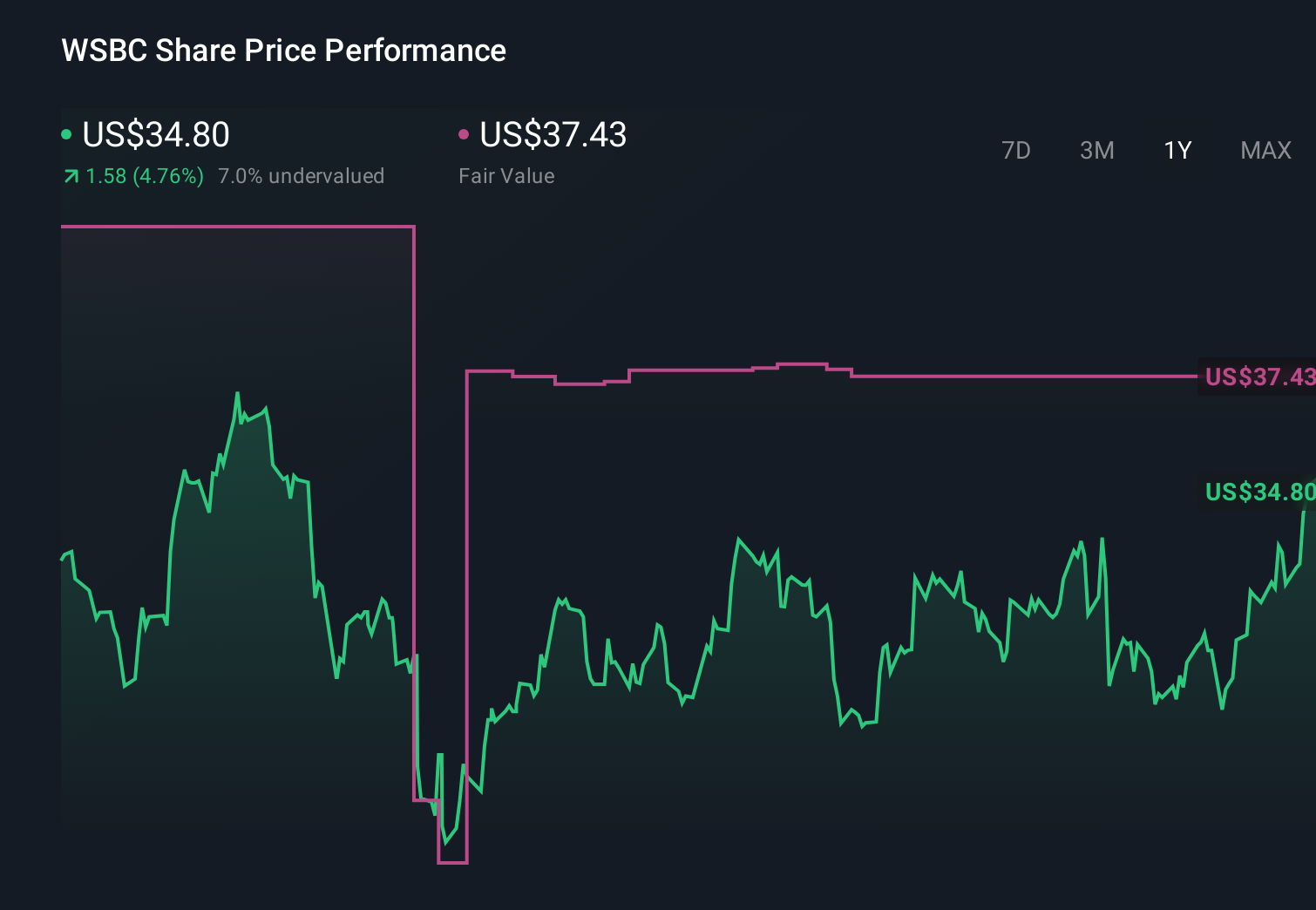This screenshot has height=910, width=1316.
Task: Open the 1Y view
Action: coord(1177,150)
